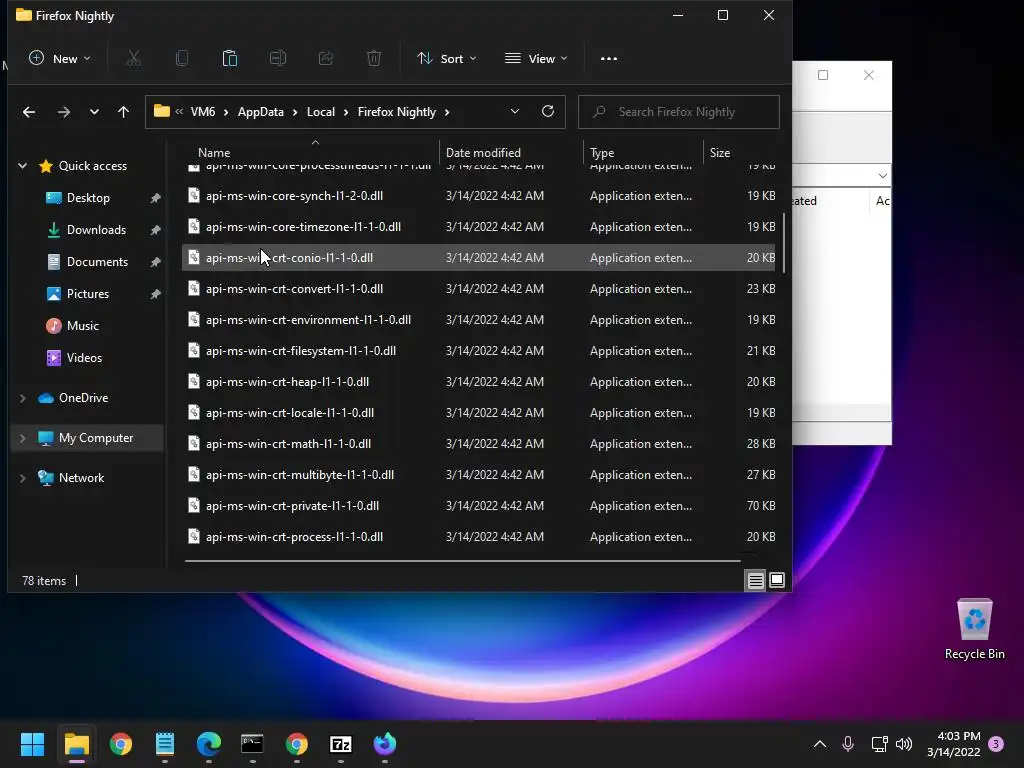
Task: Click the AppData breadcrumb
Action: point(261,112)
